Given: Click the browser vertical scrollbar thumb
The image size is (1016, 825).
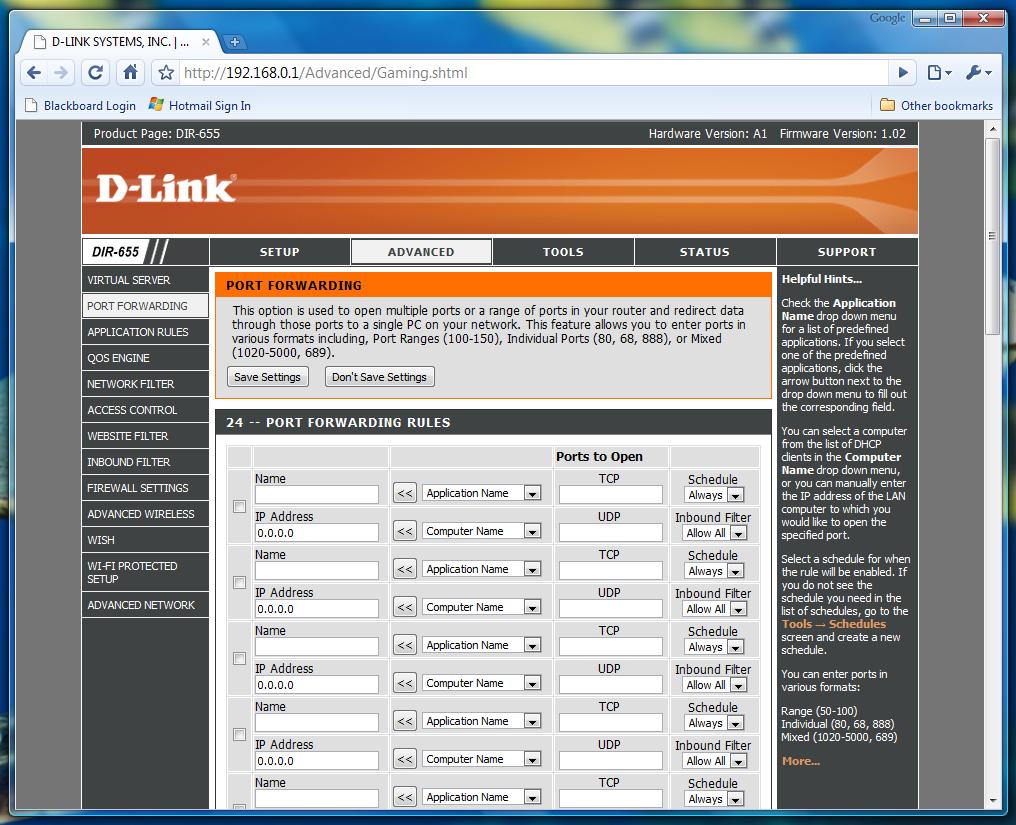Looking at the screenshot, I should (x=992, y=236).
